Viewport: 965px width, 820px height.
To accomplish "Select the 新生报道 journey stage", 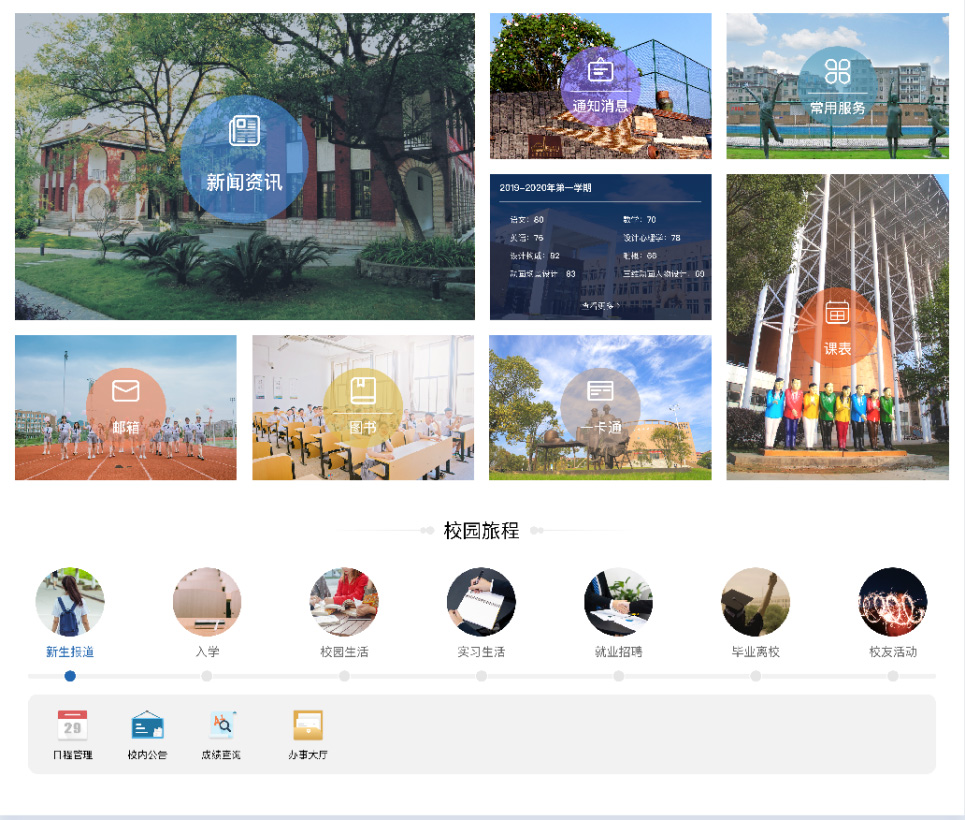I will 70,602.
